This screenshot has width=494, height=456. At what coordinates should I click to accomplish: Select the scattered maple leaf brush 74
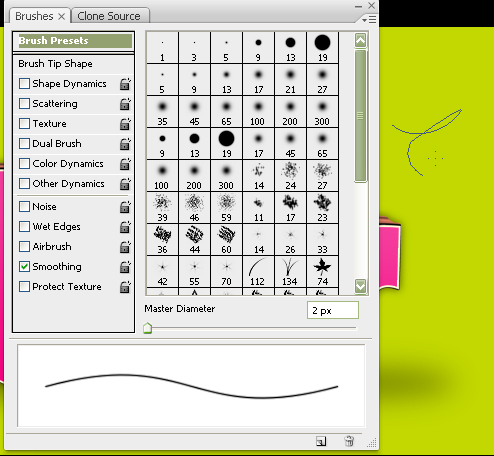click(322, 272)
